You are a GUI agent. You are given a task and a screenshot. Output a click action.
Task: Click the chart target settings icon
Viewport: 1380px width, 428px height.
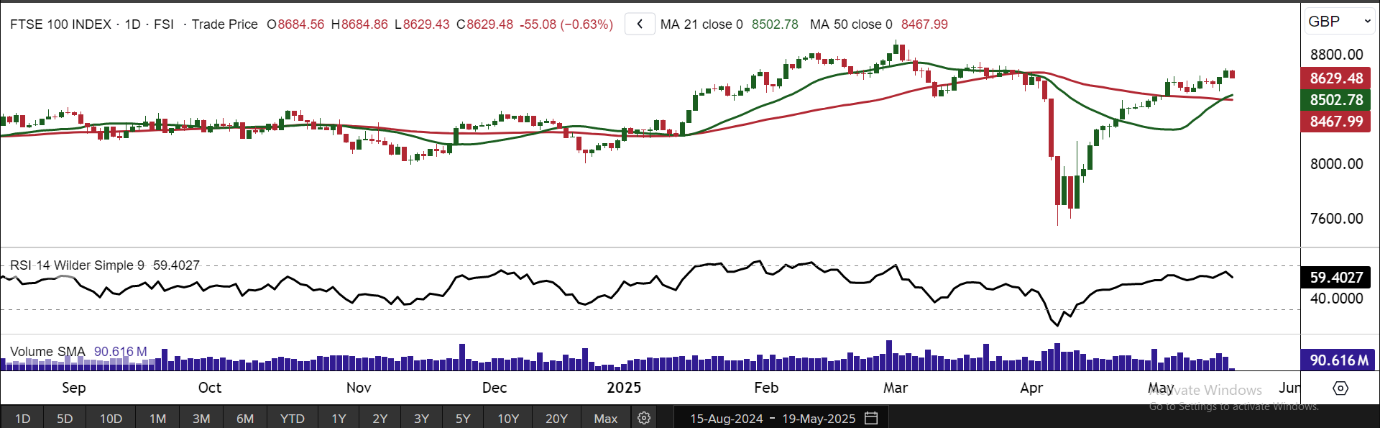(x=1341, y=388)
